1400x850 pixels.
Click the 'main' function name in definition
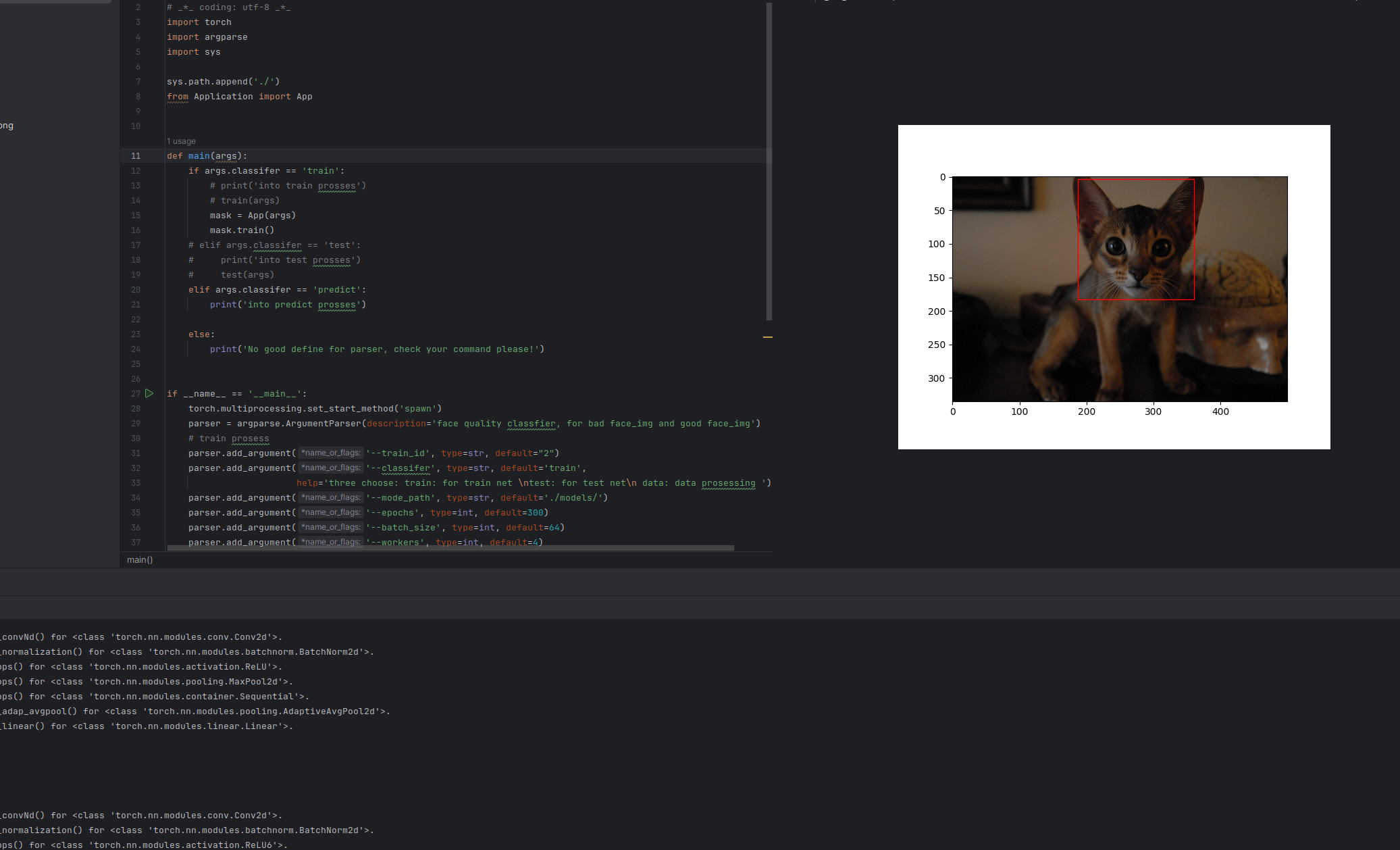coord(199,156)
